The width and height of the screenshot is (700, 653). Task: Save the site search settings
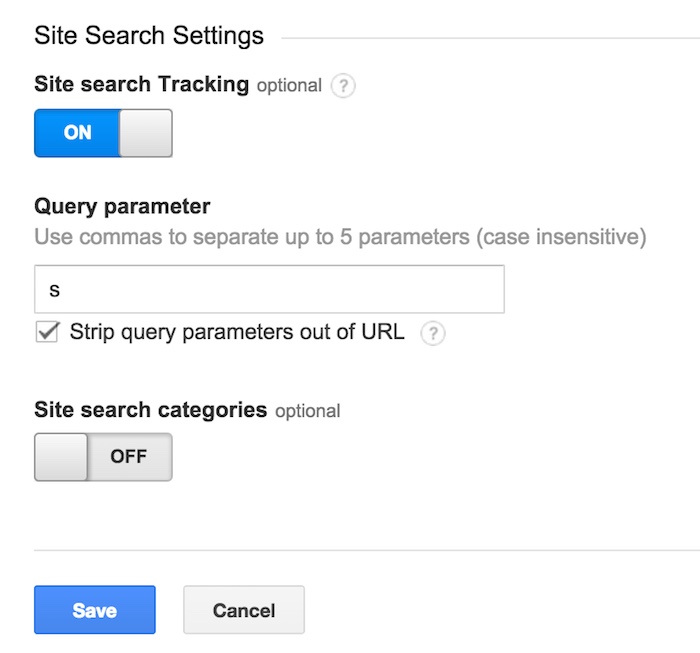(x=95, y=610)
